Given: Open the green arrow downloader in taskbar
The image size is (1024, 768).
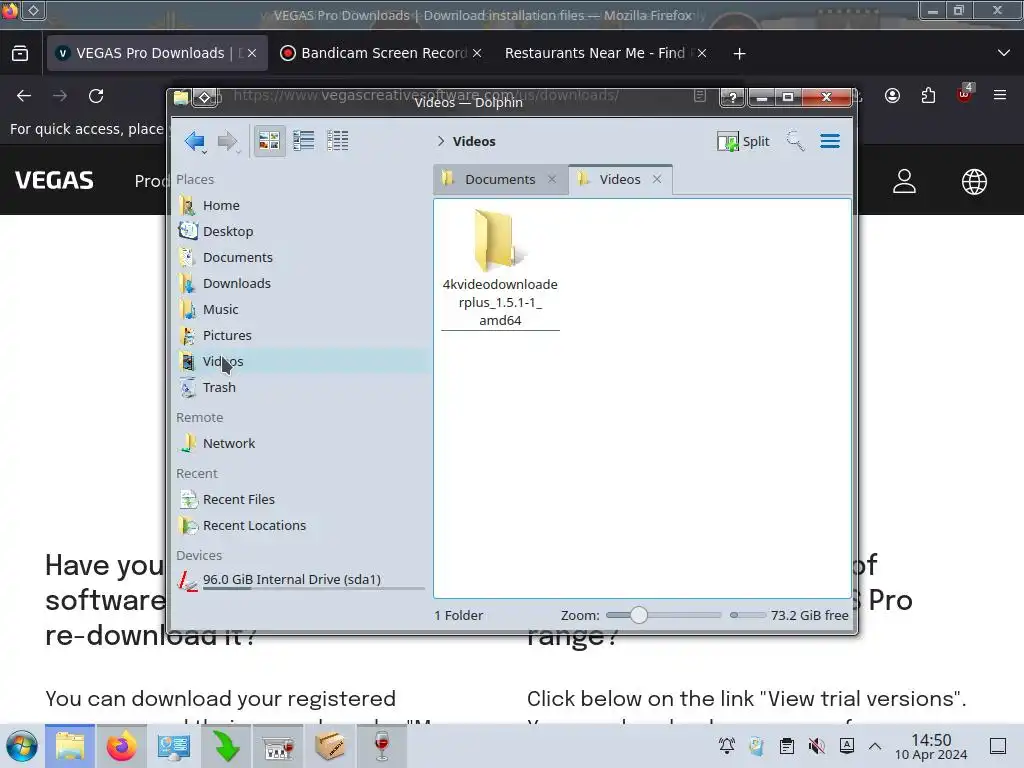Looking at the screenshot, I should point(226,746).
